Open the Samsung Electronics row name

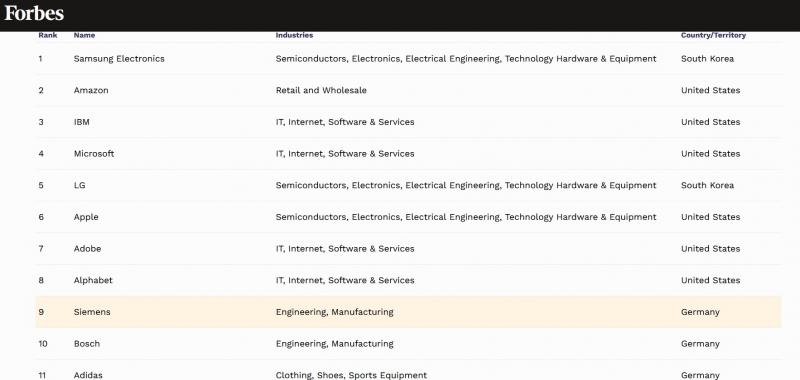click(119, 59)
